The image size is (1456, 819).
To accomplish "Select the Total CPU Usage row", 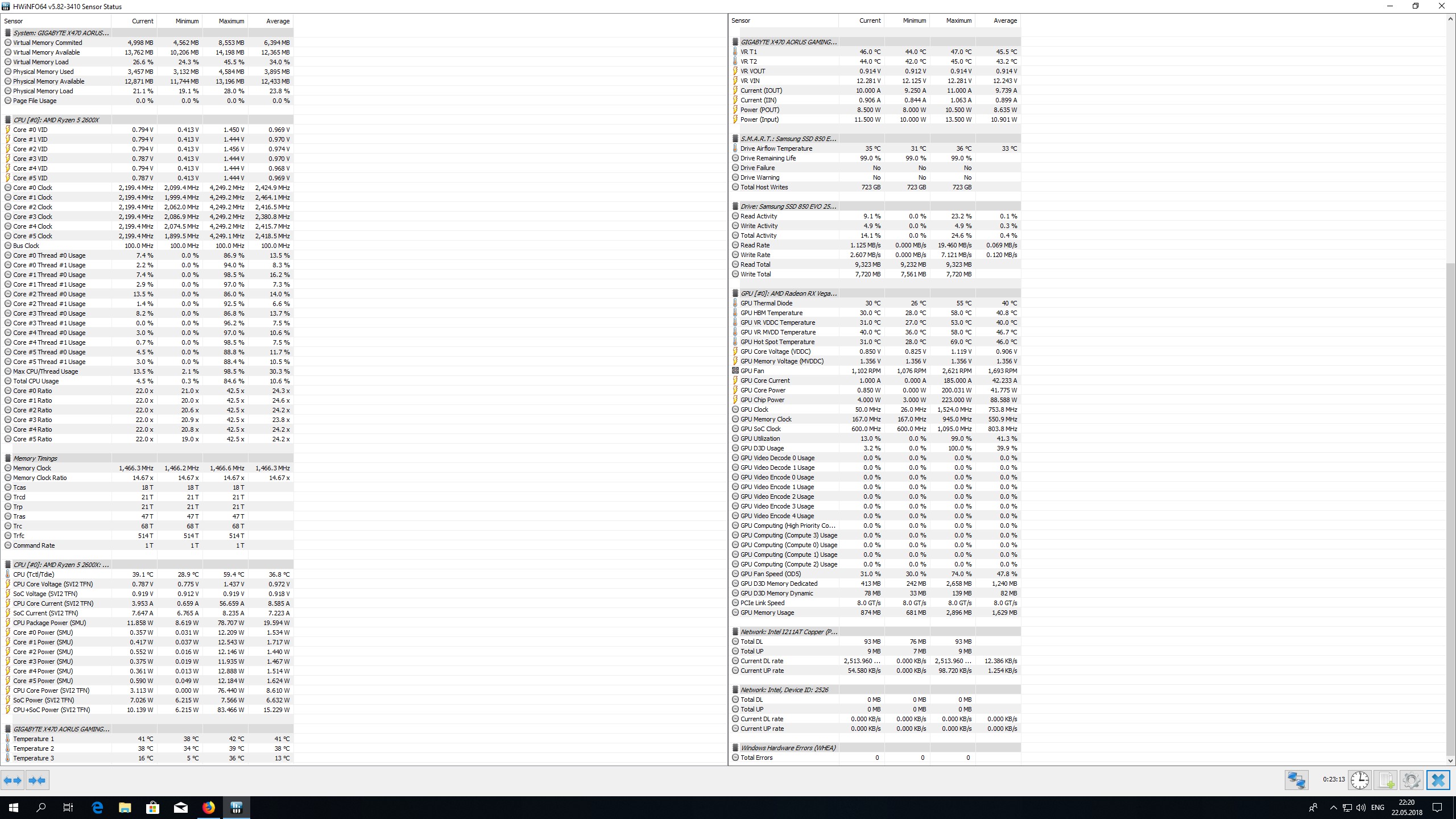I will [x=36, y=381].
